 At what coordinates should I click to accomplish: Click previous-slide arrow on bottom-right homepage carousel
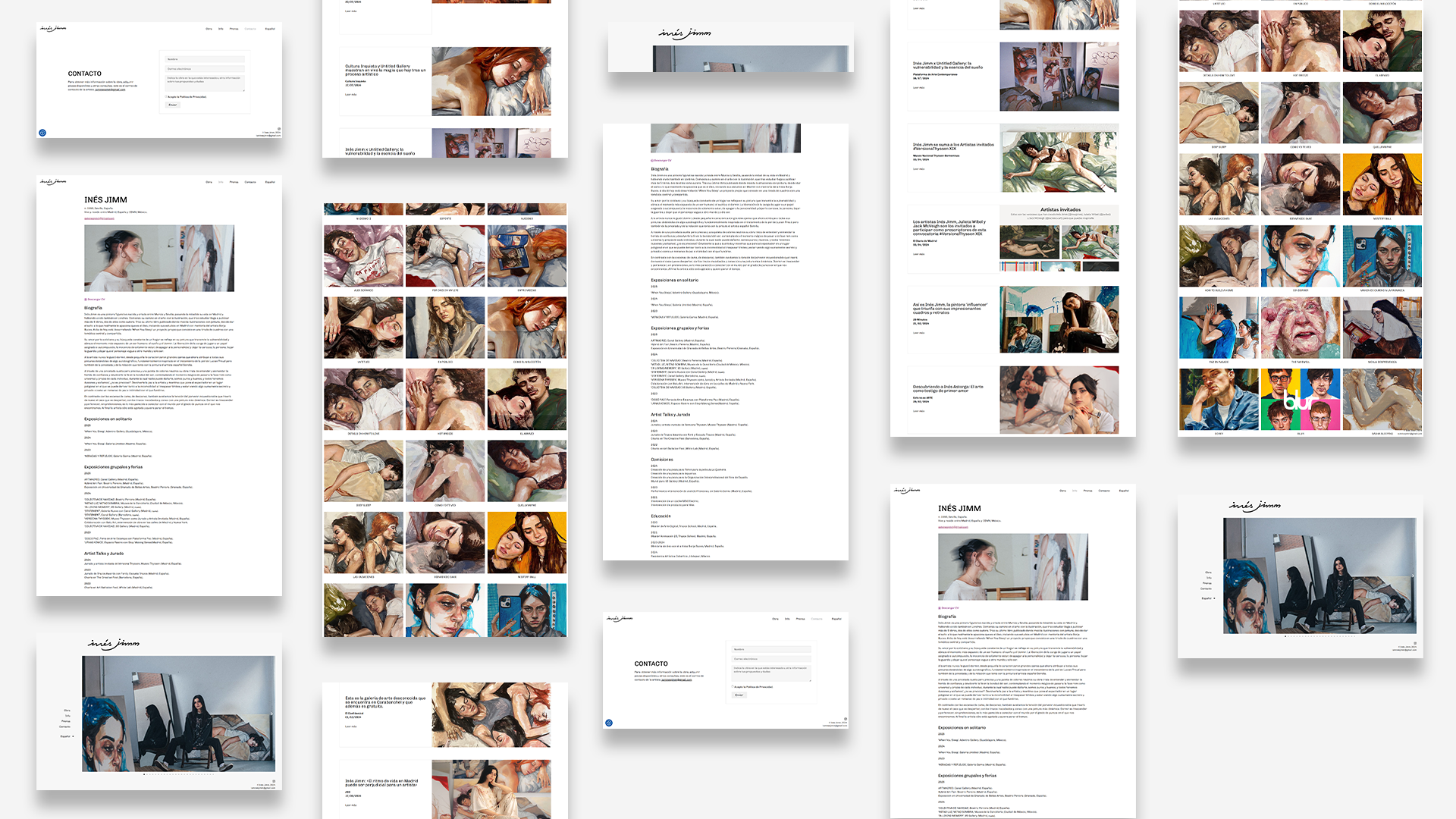click(1228, 576)
